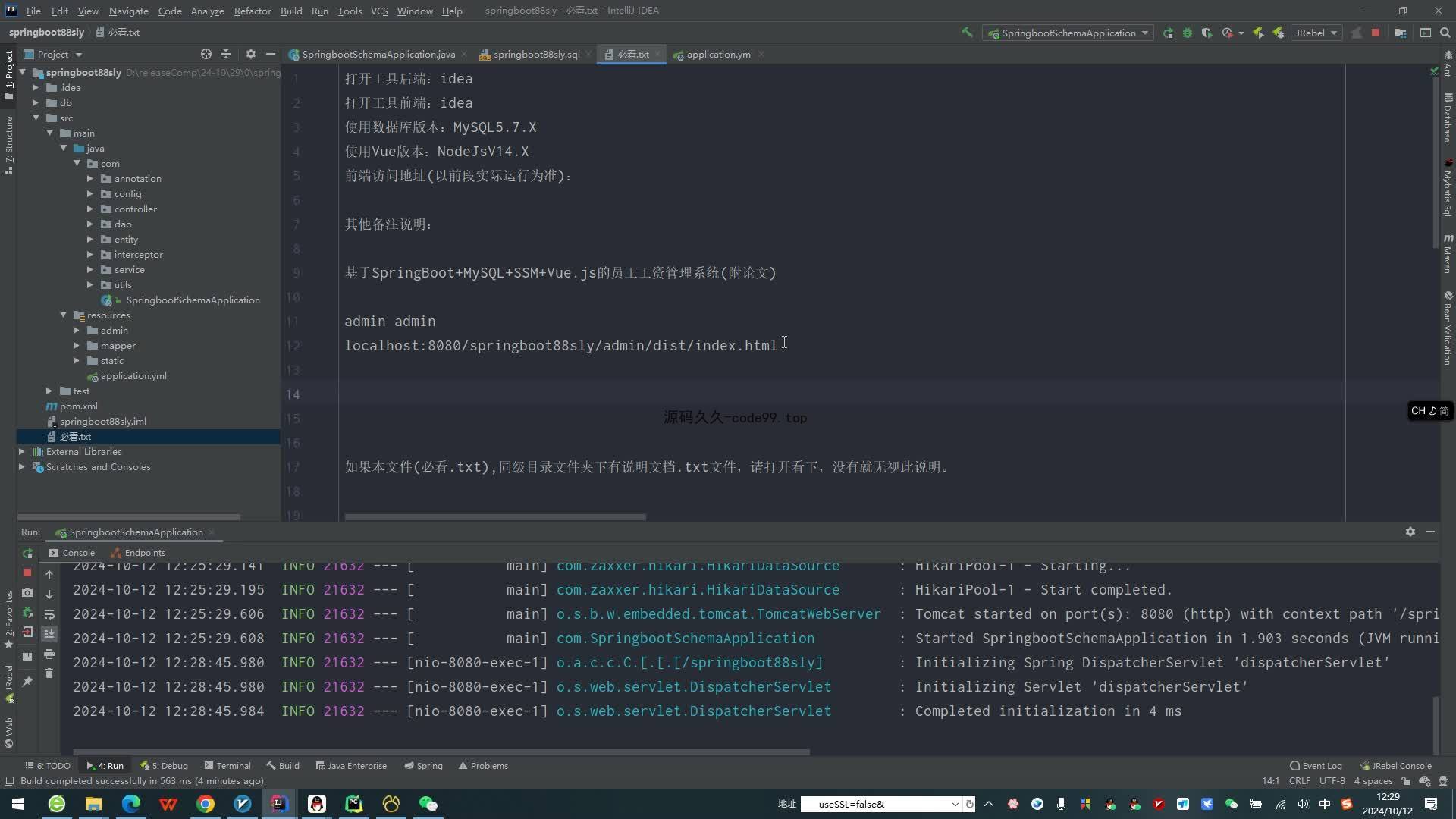This screenshot has width=1456, height=819.
Task: Debug with JRebel rocket icon
Action: coord(1279,33)
